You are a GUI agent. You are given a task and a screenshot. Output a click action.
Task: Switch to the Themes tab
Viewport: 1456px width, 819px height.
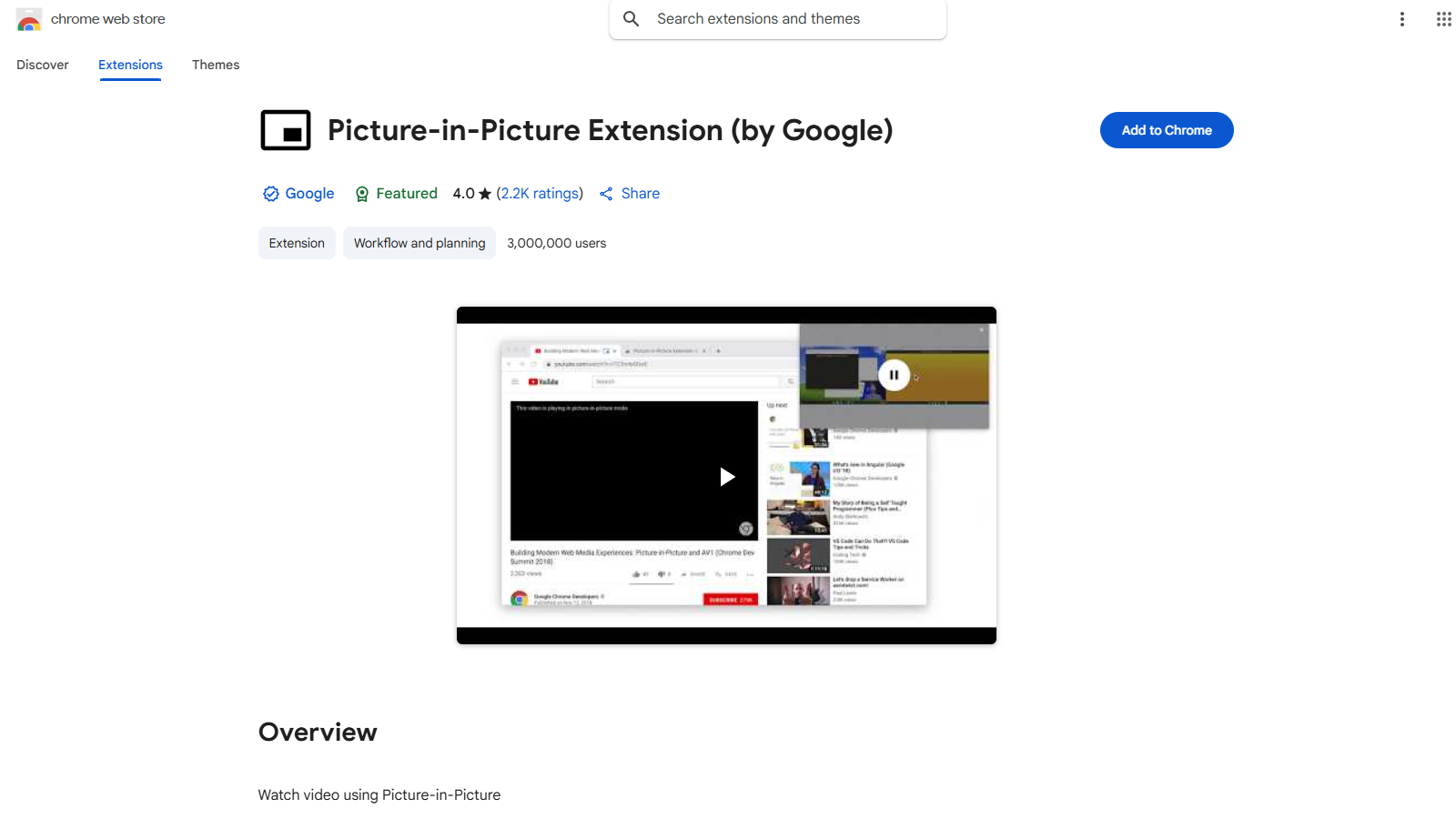click(216, 65)
